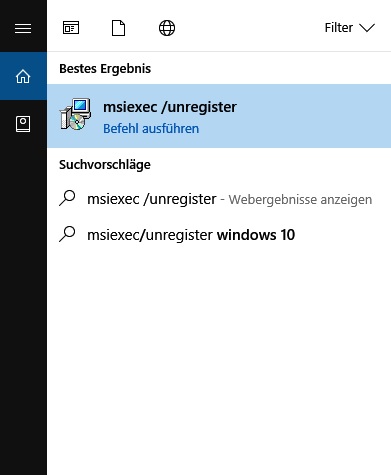This screenshot has height=475, width=391.
Task: Click the 'Suchvorschläge' heading
Action: (x=105, y=165)
